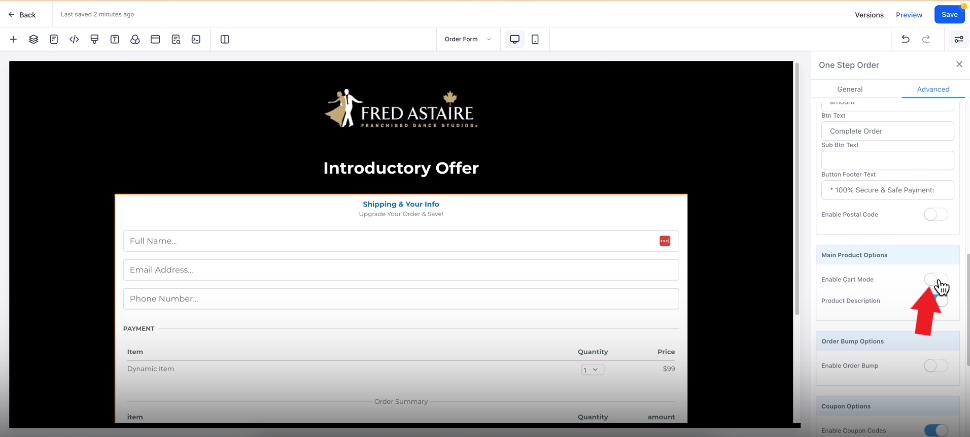
Task: Open the SEO document search icon
Action: point(176,40)
